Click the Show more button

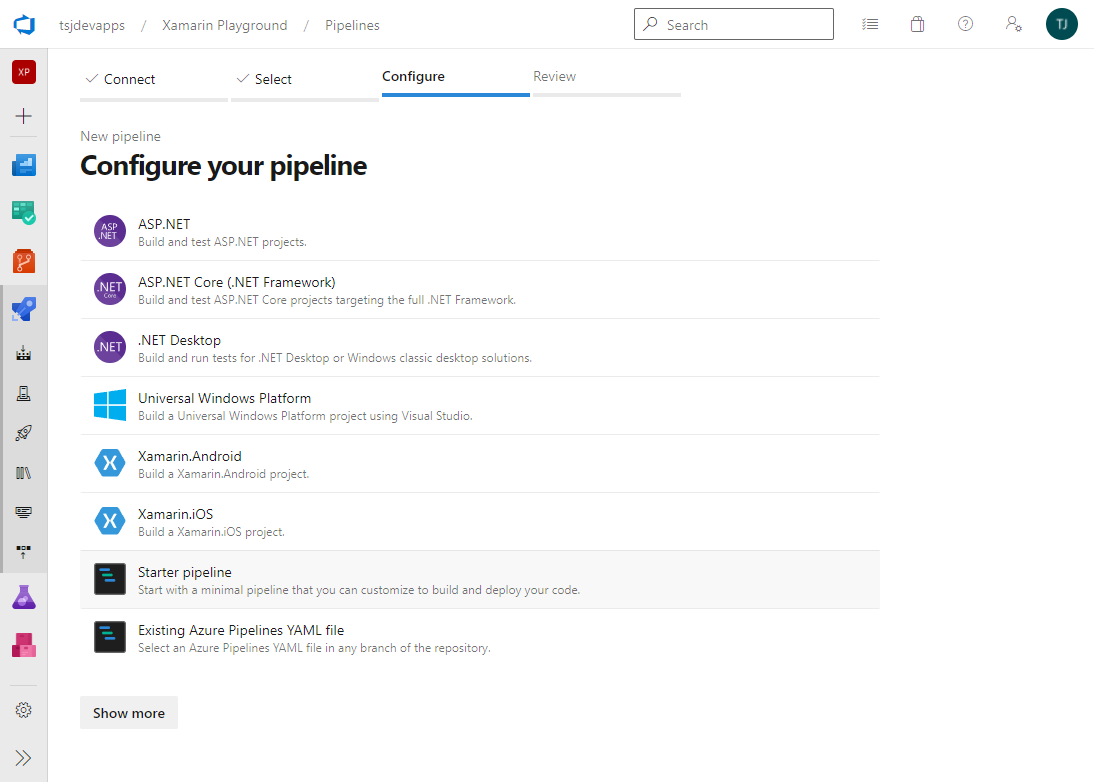pos(129,713)
